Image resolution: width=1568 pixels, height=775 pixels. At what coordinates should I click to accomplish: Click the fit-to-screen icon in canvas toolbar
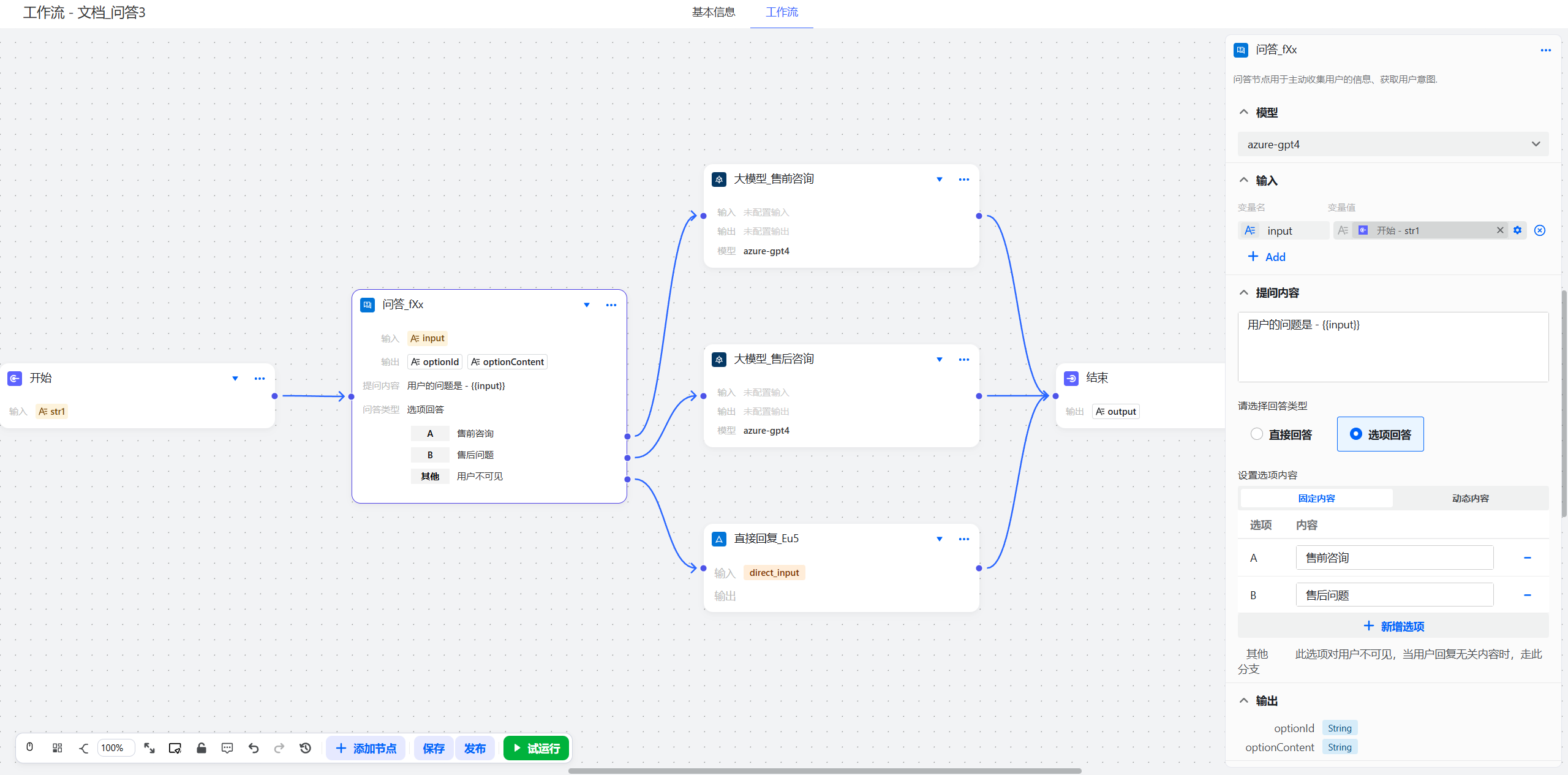tap(149, 747)
